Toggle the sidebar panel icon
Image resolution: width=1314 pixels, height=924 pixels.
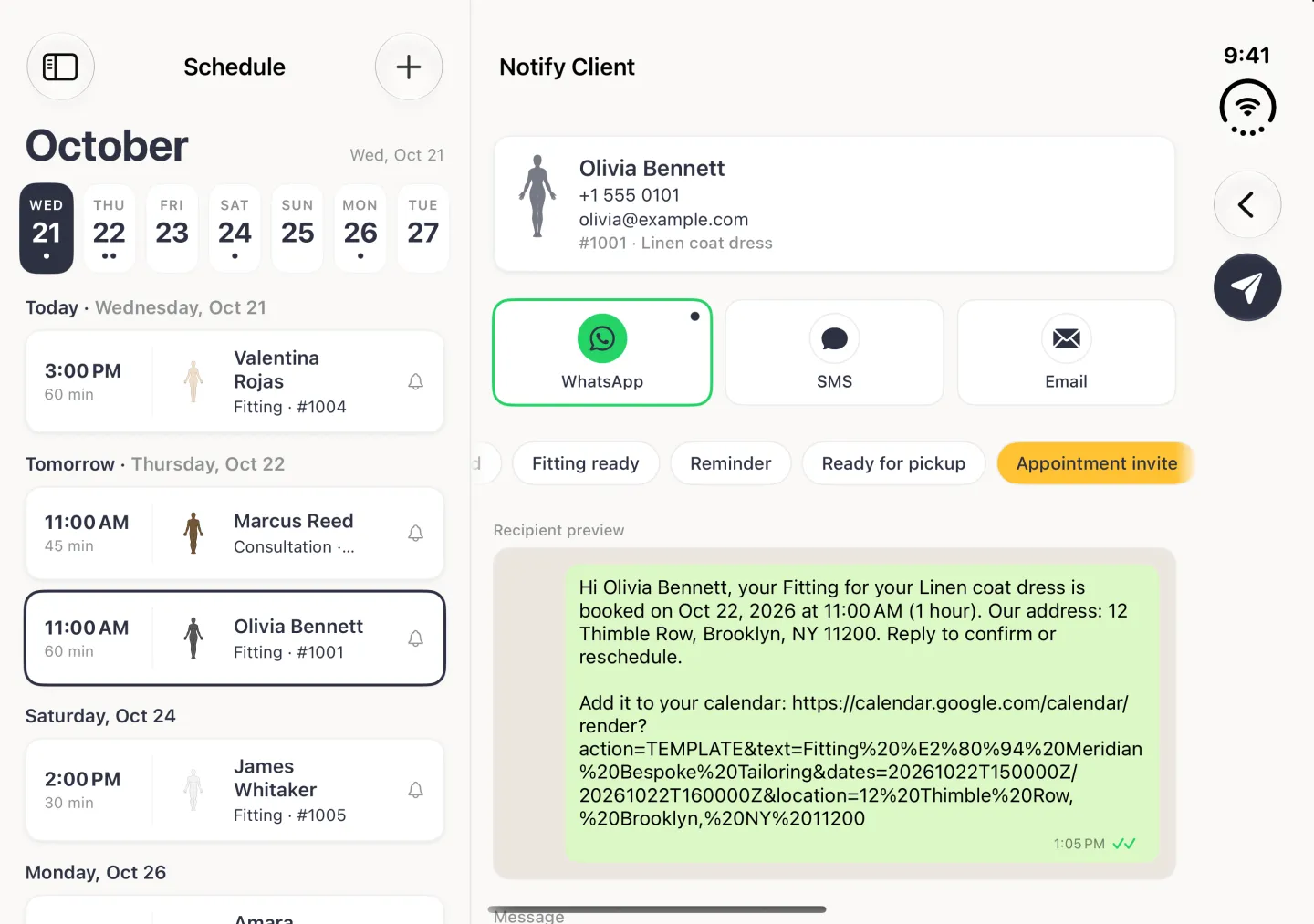tap(60, 67)
